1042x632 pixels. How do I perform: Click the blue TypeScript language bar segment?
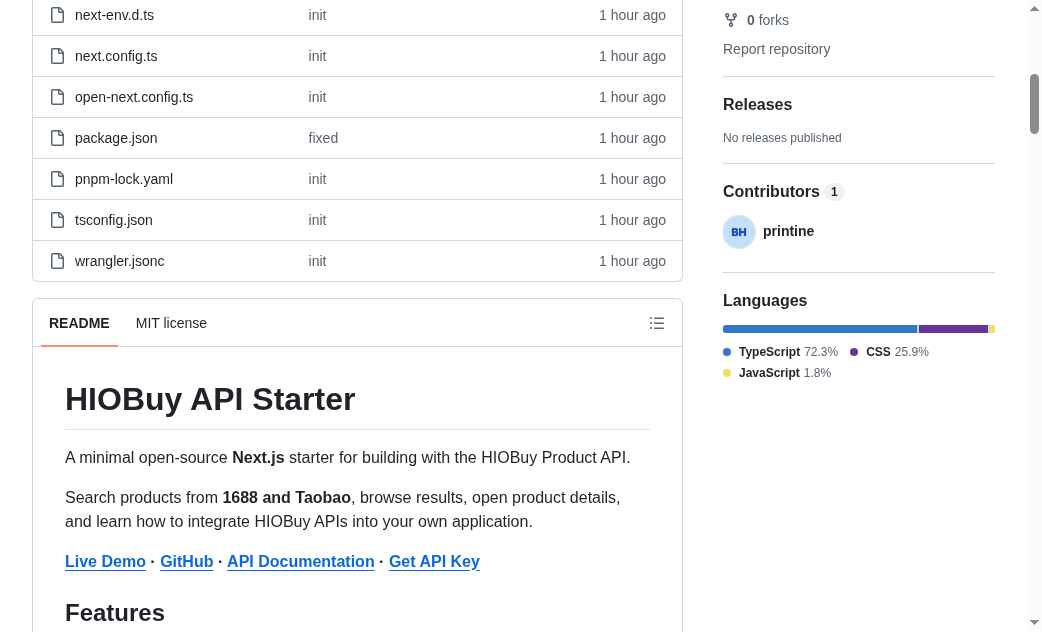tap(820, 329)
